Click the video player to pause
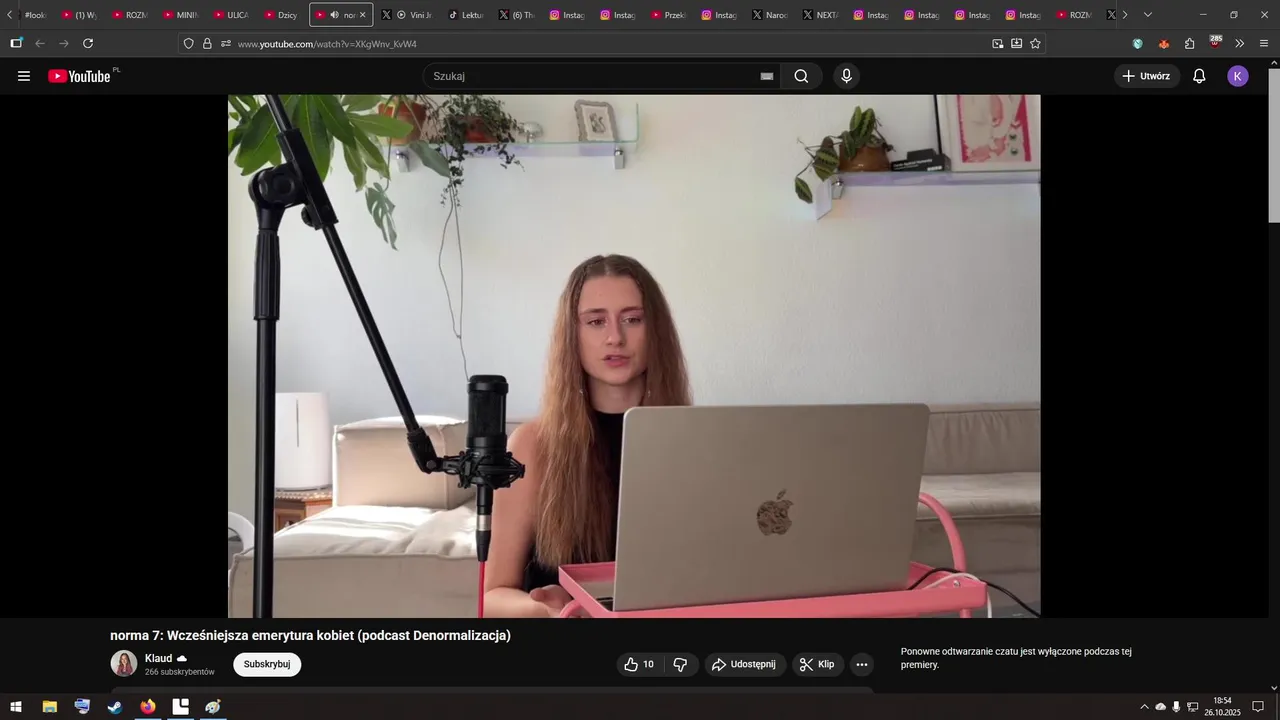Image resolution: width=1280 pixels, height=720 pixels. [x=634, y=356]
